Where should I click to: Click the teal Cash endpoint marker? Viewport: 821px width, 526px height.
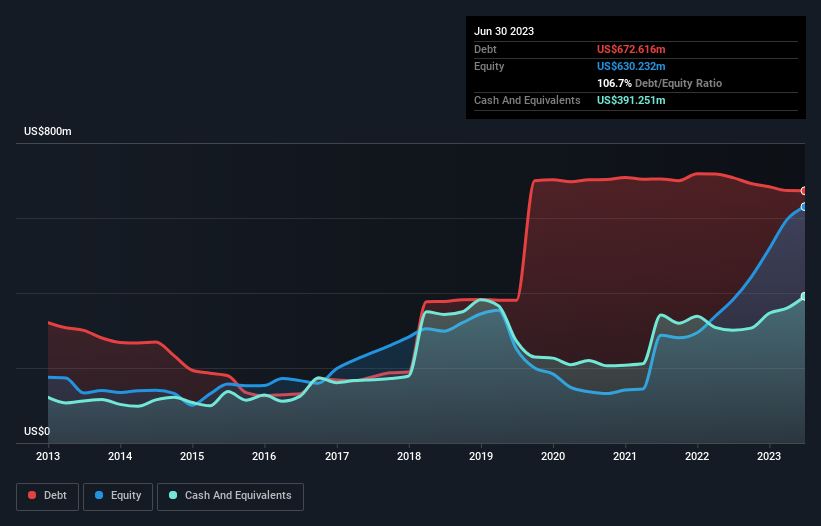[x=804, y=296]
